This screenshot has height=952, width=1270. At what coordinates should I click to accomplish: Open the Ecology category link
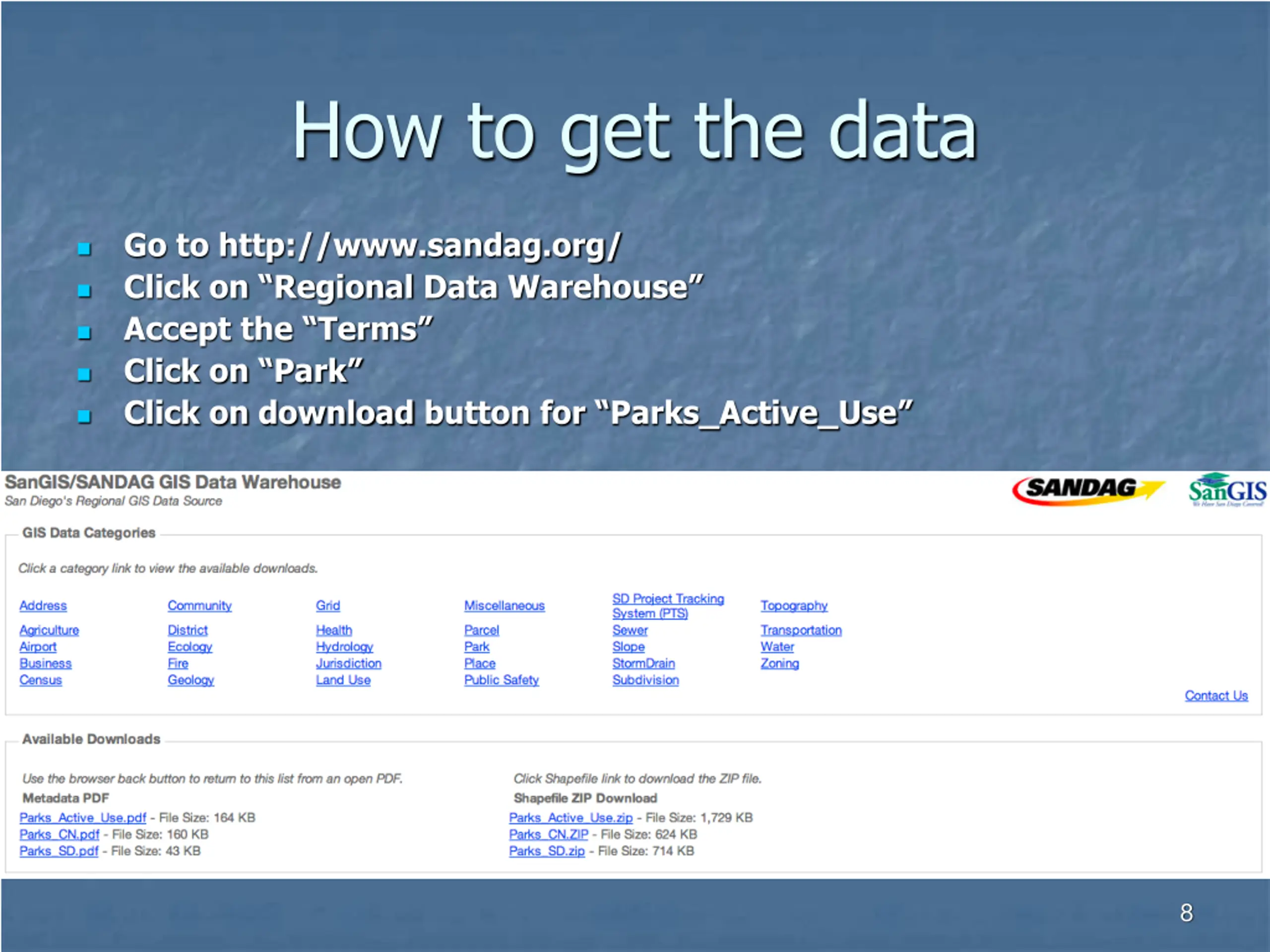tap(190, 647)
